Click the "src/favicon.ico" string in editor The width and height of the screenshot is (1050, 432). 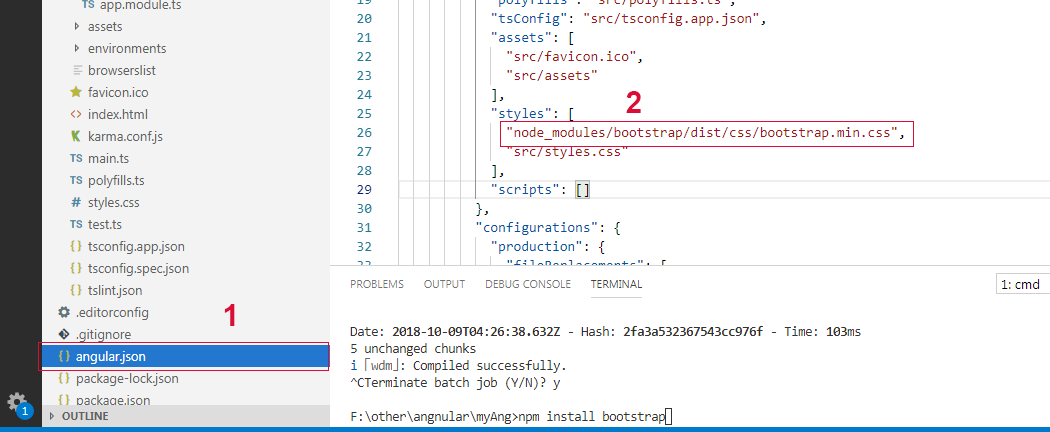[x=571, y=57]
